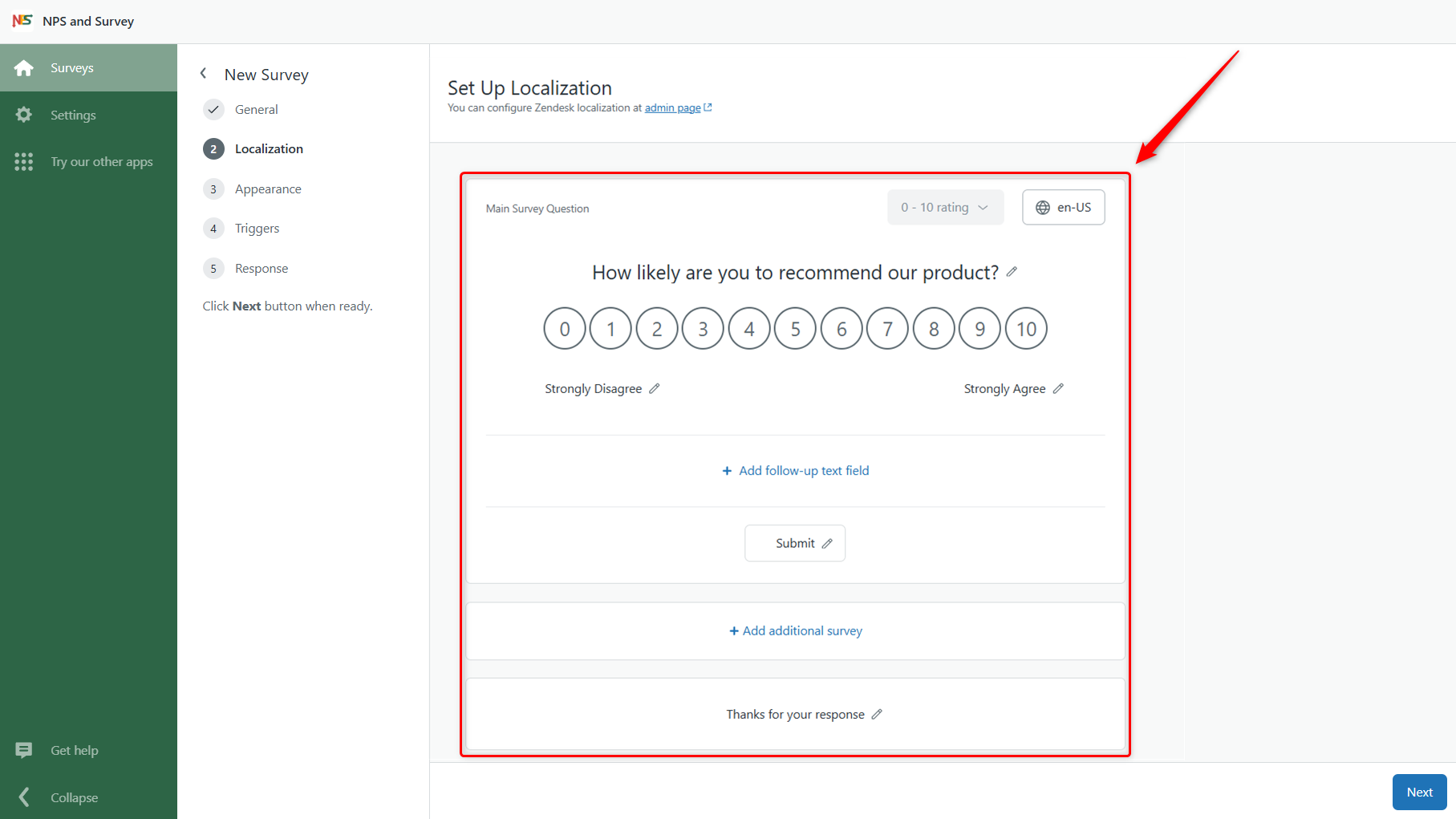
Task: Open the admin page link
Action: (673, 107)
